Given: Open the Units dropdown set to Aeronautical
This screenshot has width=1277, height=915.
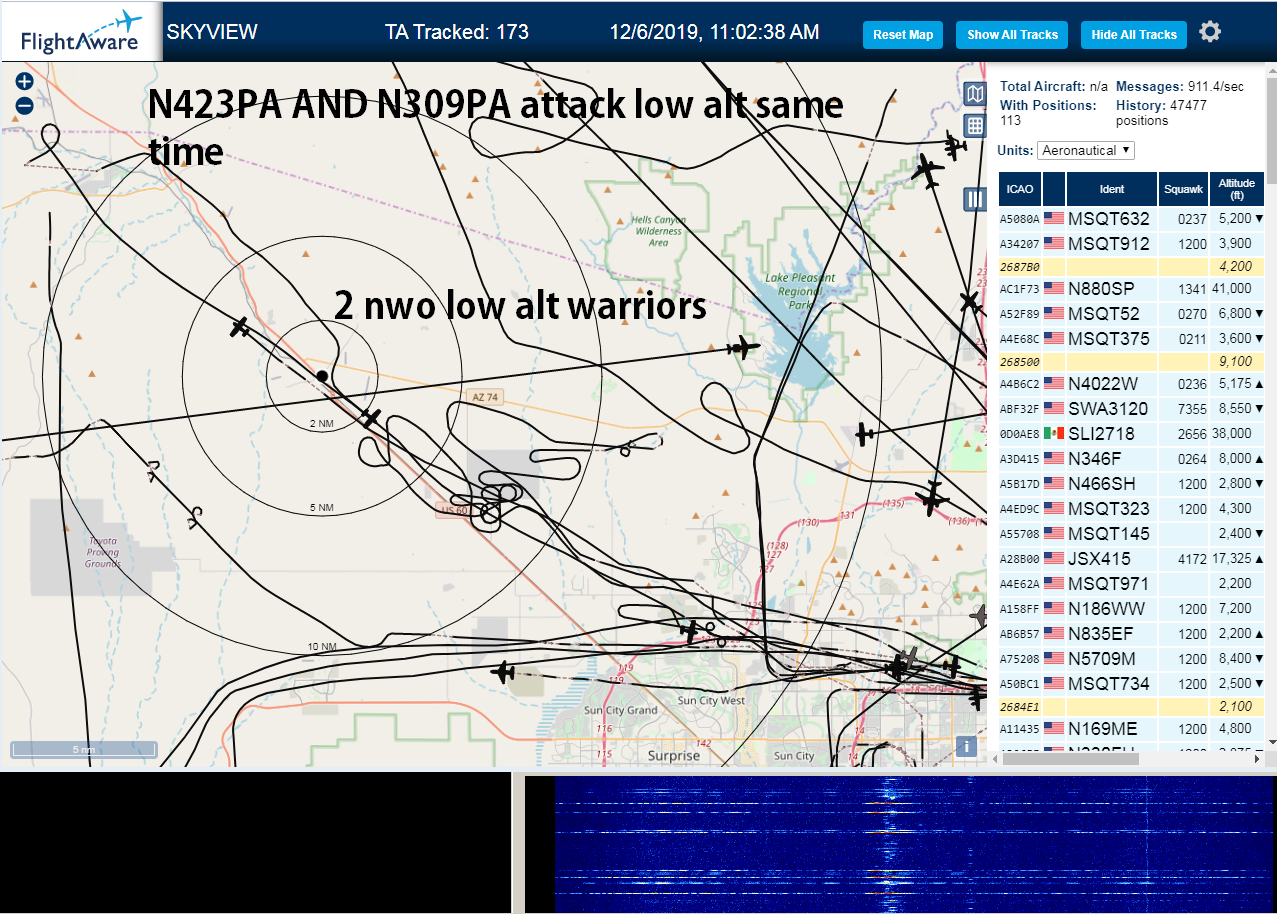Looking at the screenshot, I should point(1086,150).
